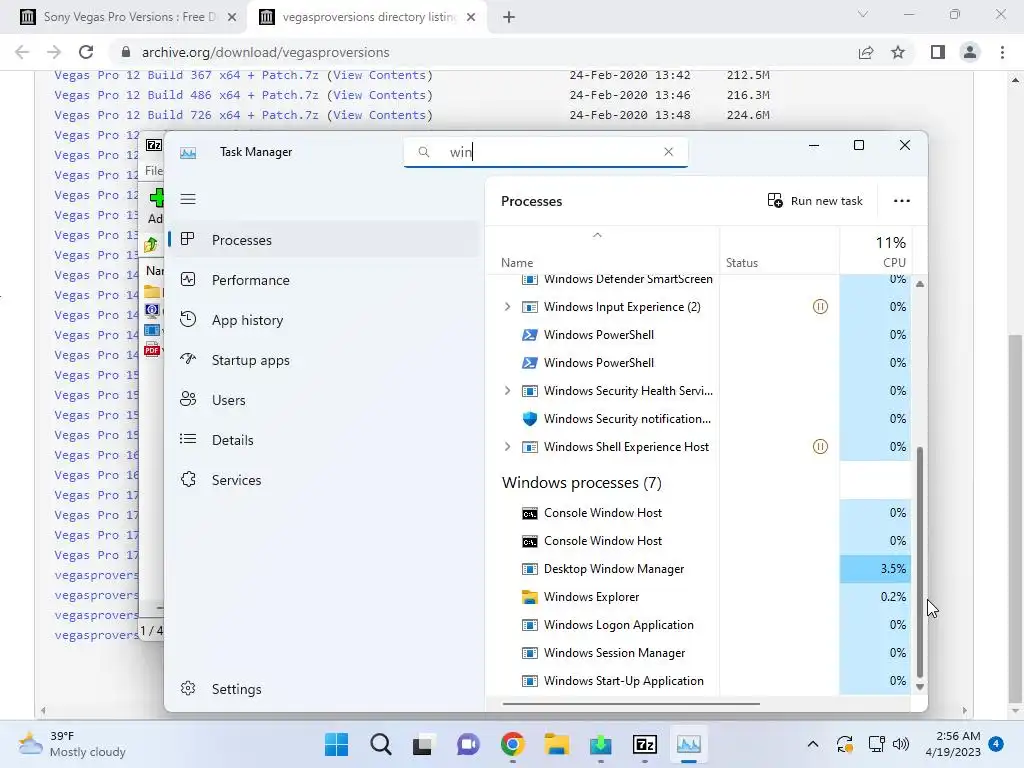This screenshot has height=768, width=1024.
Task: Click the Run new task button
Action: pos(815,201)
